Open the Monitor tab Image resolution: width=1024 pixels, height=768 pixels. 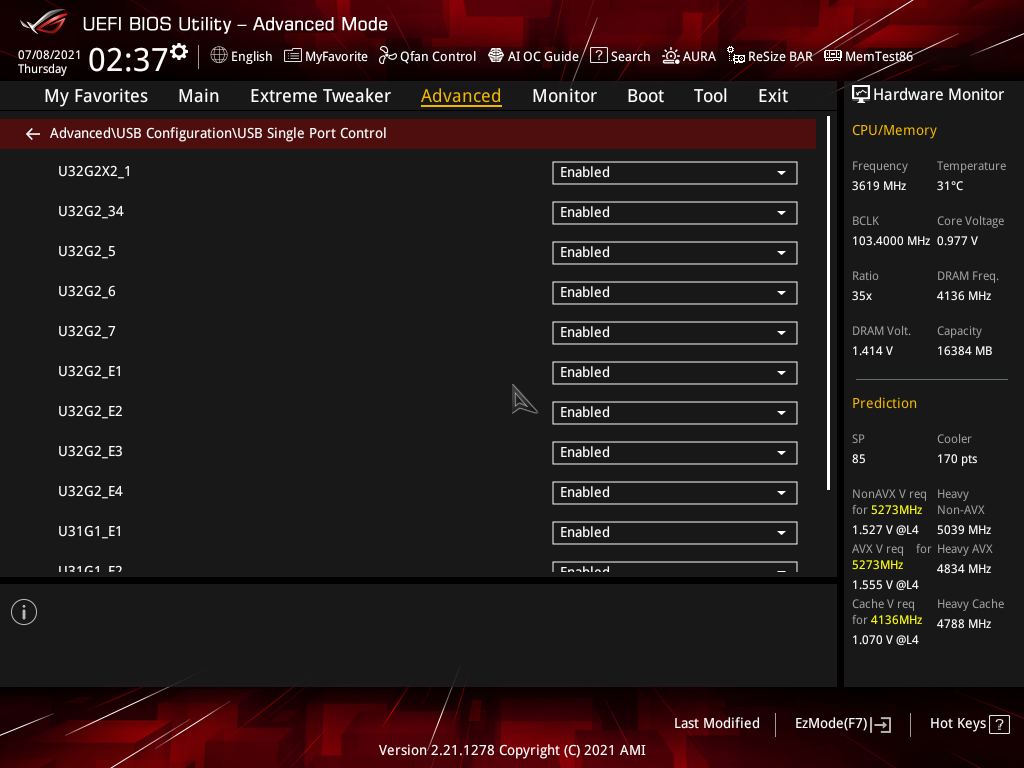pos(564,96)
